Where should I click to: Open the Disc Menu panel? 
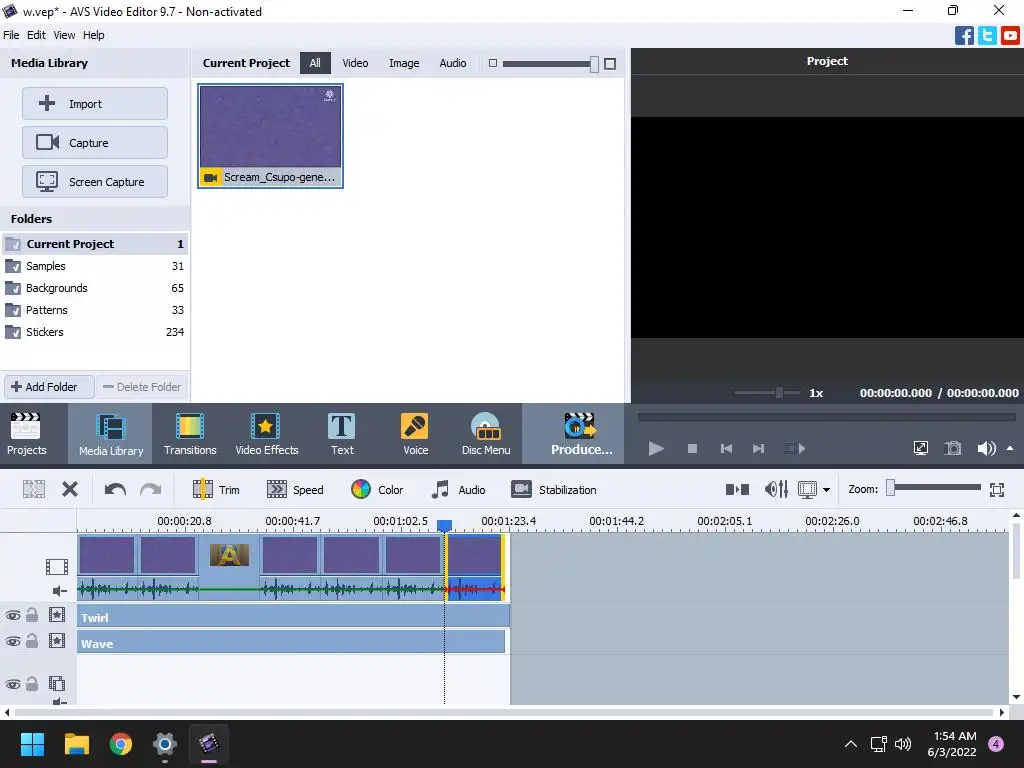coord(486,434)
